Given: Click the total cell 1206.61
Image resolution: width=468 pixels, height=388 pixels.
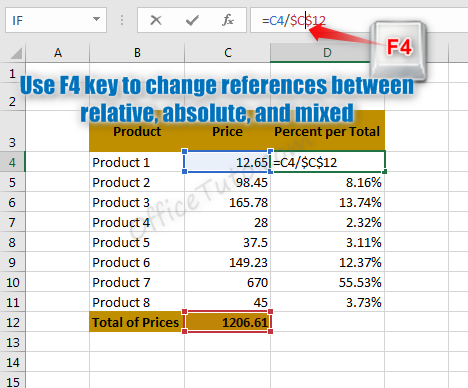Looking at the screenshot, I should [x=227, y=322].
